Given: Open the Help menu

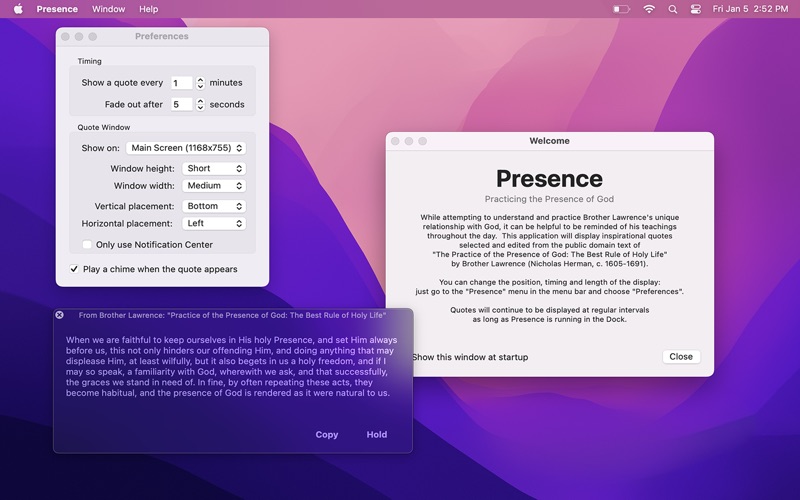Looking at the screenshot, I should pyautogui.click(x=148, y=9).
